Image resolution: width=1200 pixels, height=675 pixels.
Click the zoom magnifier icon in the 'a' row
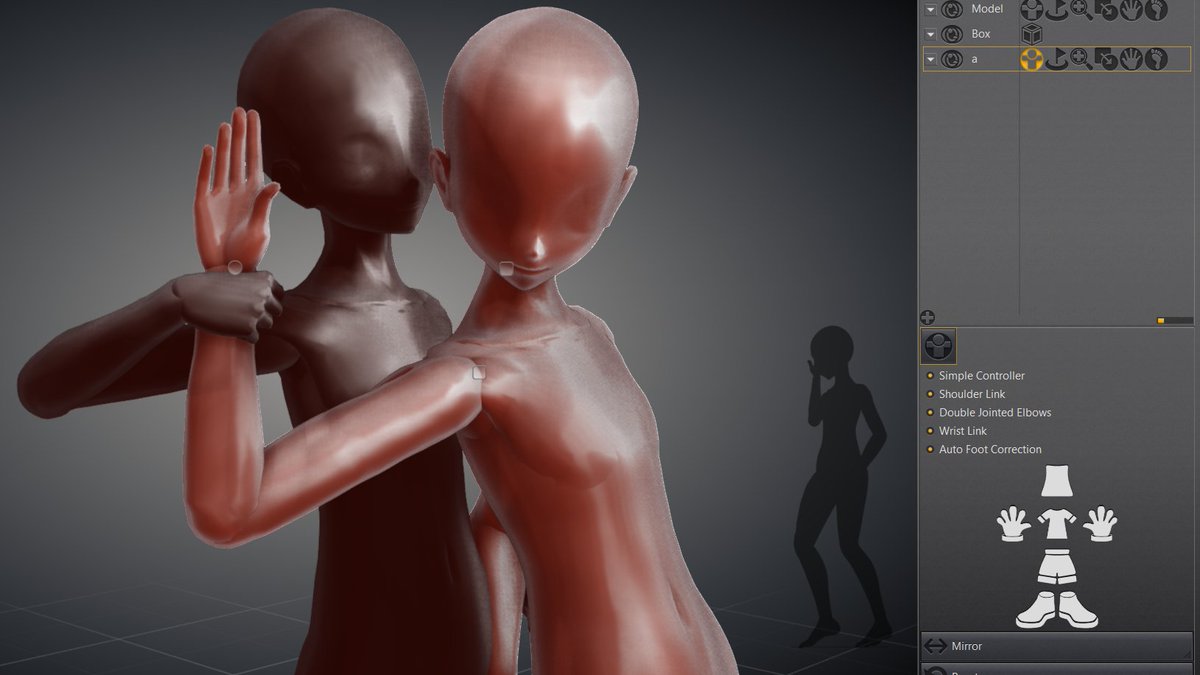pos(1081,59)
